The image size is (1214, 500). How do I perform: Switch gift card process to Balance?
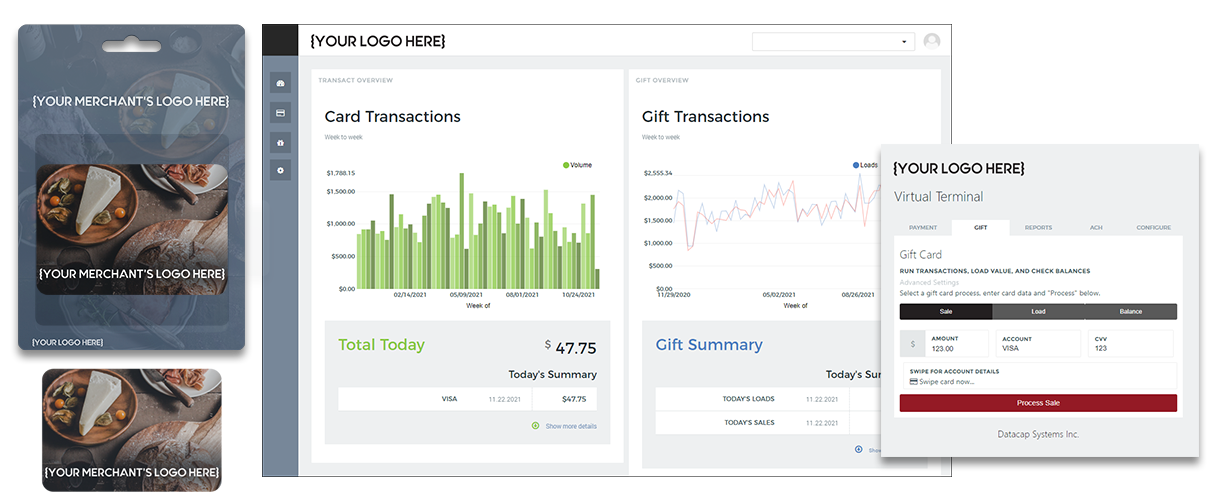click(1130, 312)
